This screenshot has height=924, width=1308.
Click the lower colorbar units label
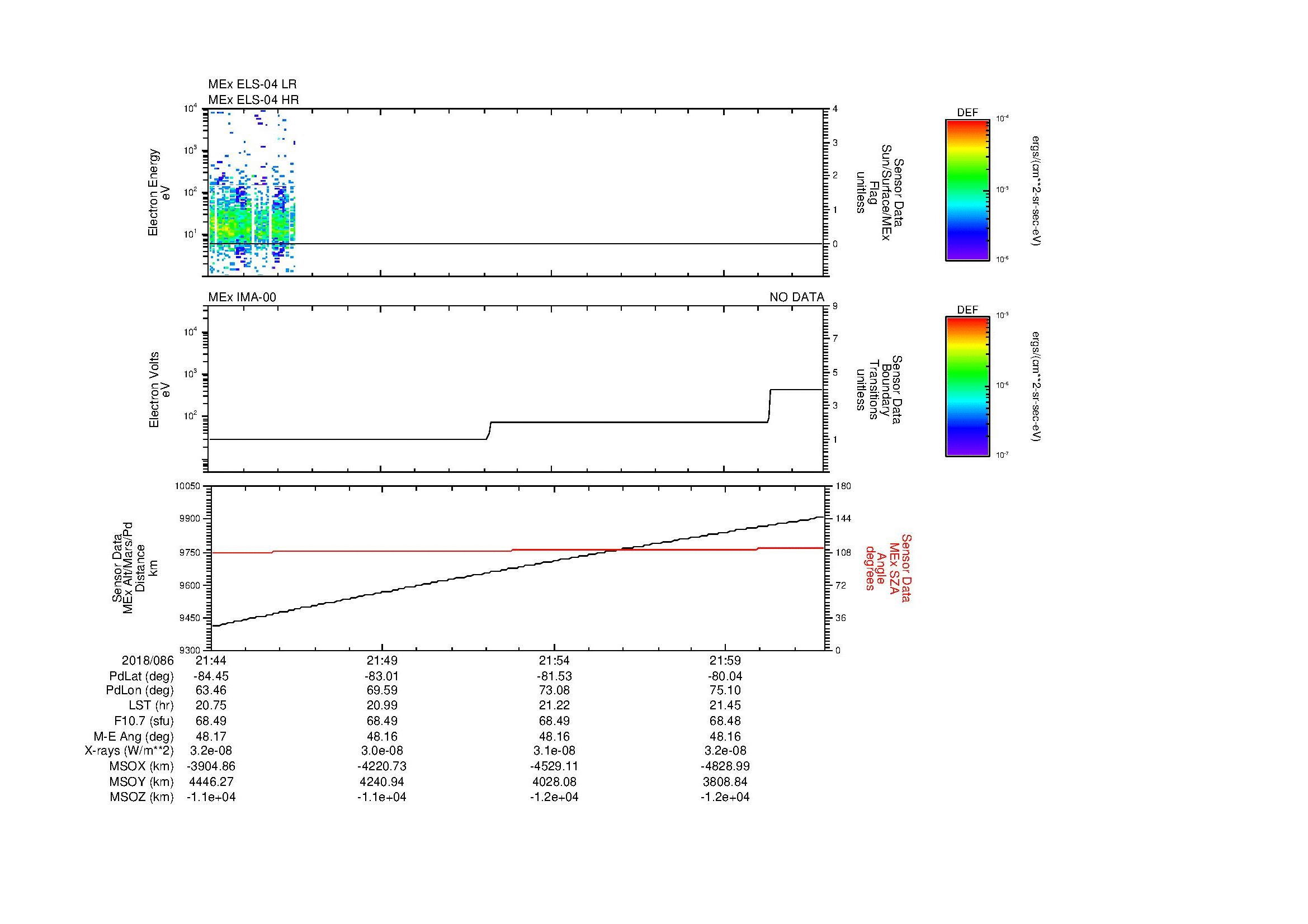1036,387
